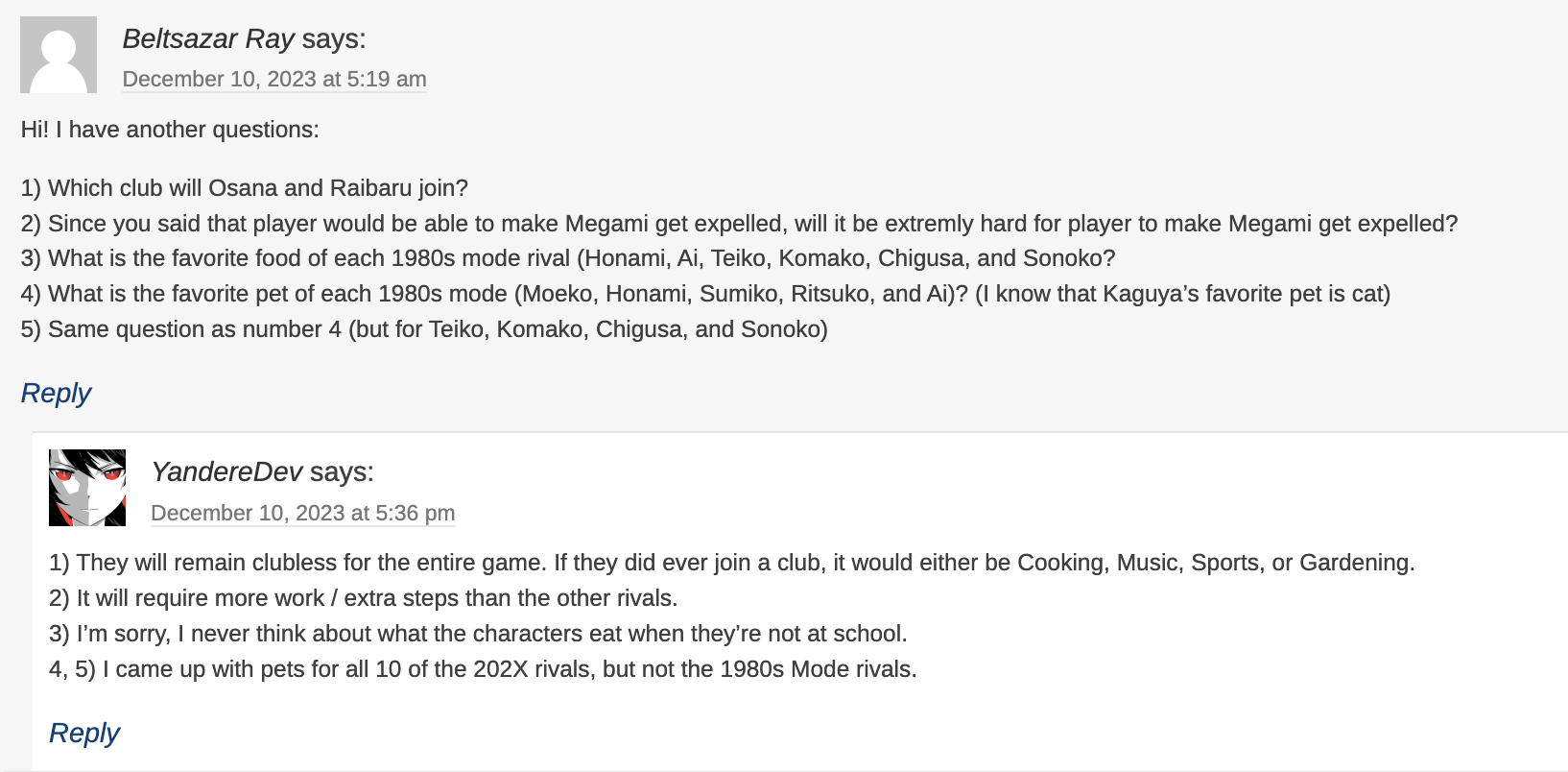Viewport: 1568px width, 772px height.
Task: Click the favorite food question line
Action: pos(568,258)
